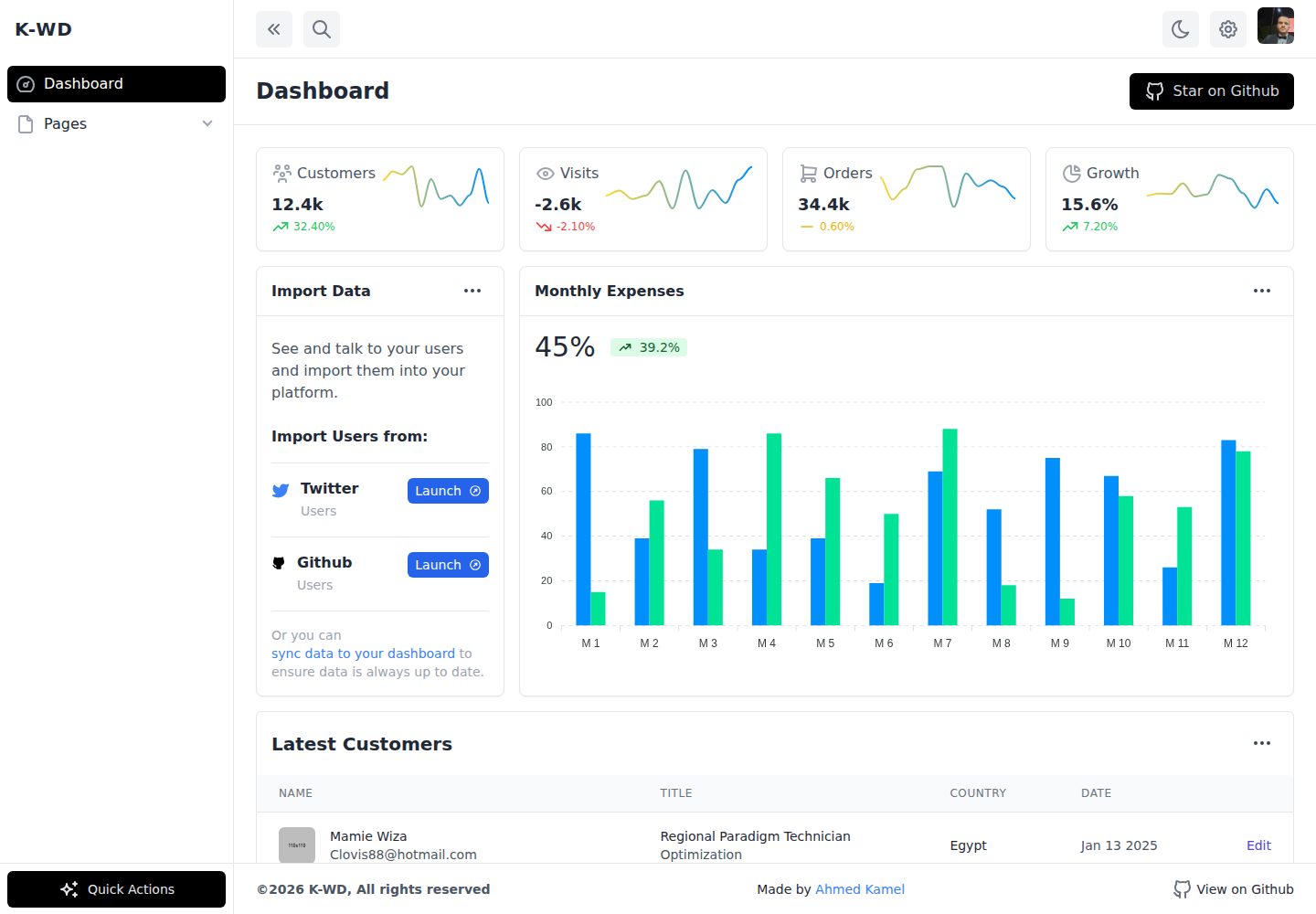Click TITLE column header
The width and height of the screenshot is (1316, 914).
coord(676,793)
